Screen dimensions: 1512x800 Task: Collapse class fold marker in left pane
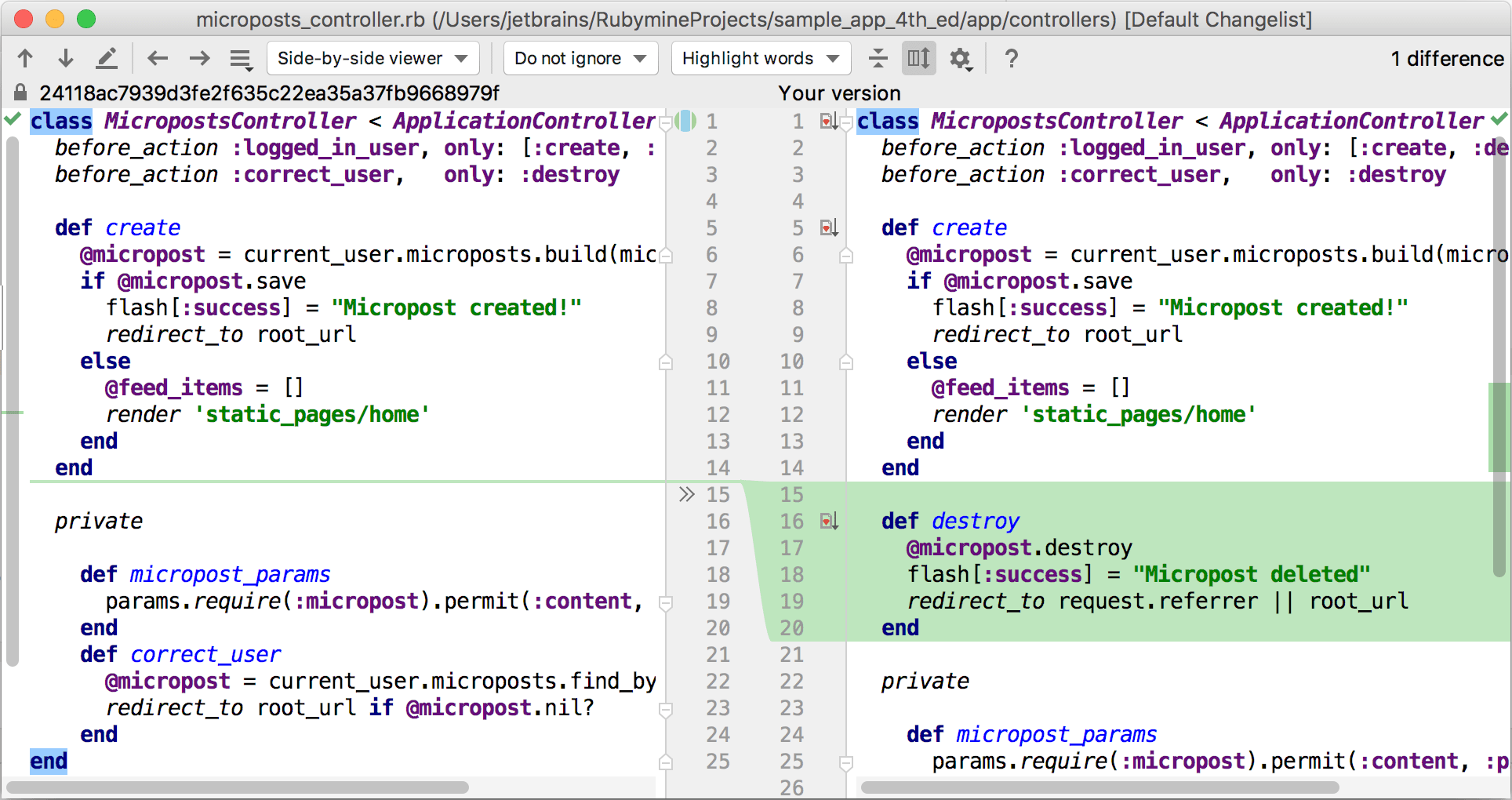(666, 123)
